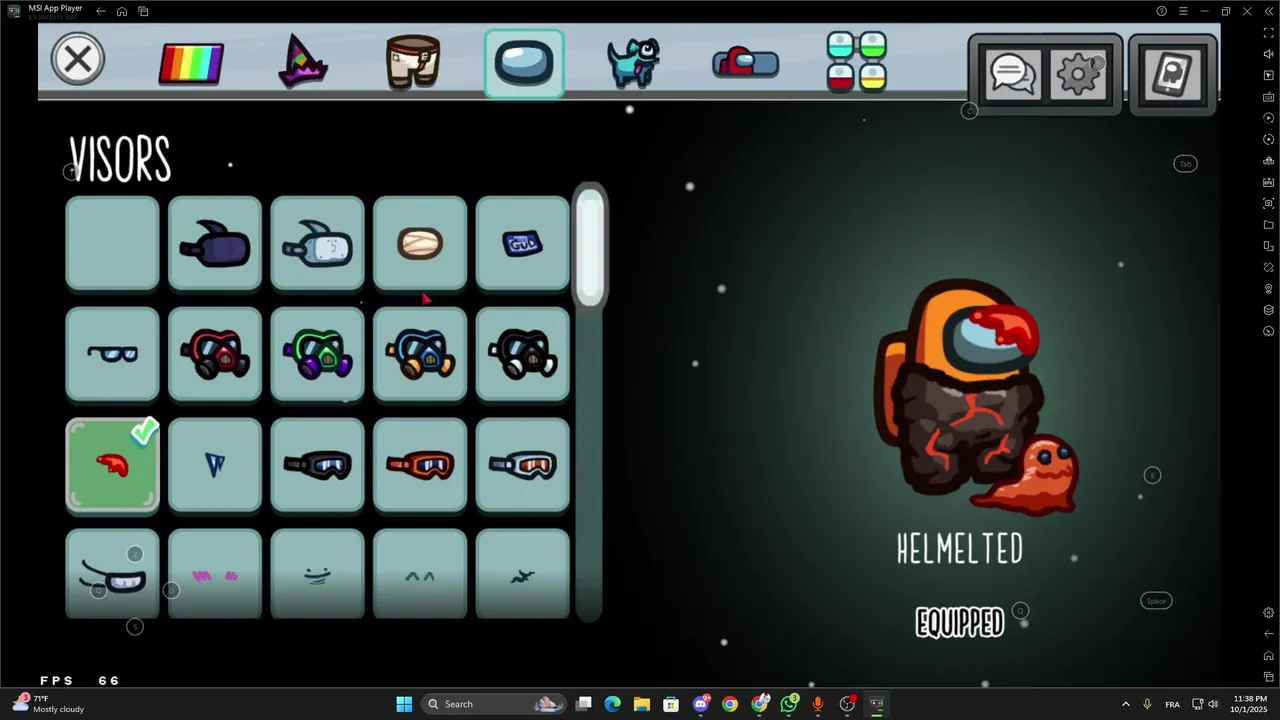The width and height of the screenshot is (1280, 720).
Task: Open MSI App Player hamburger menu
Action: point(1183,11)
